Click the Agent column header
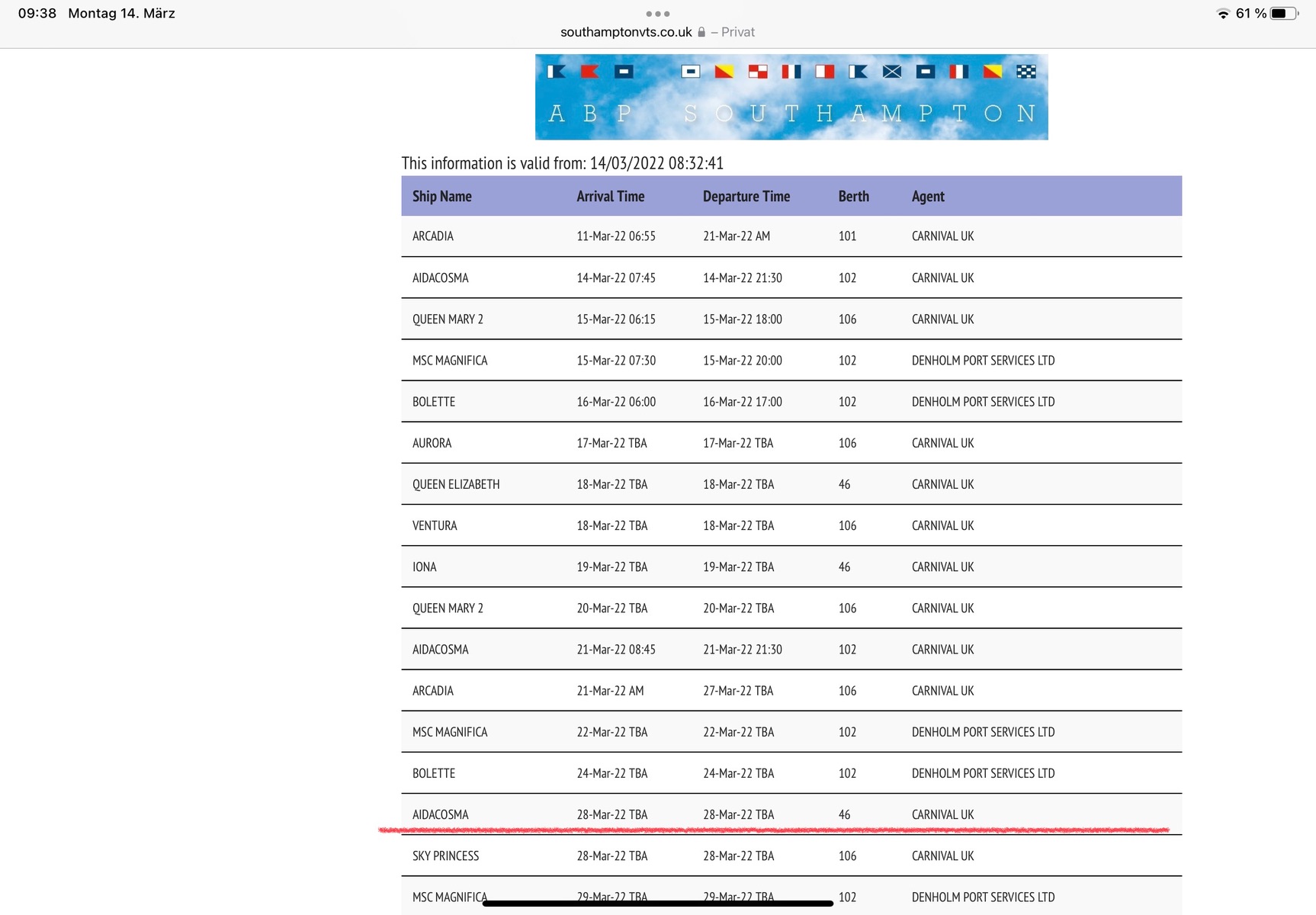The image size is (1316, 915). click(x=927, y=196)
